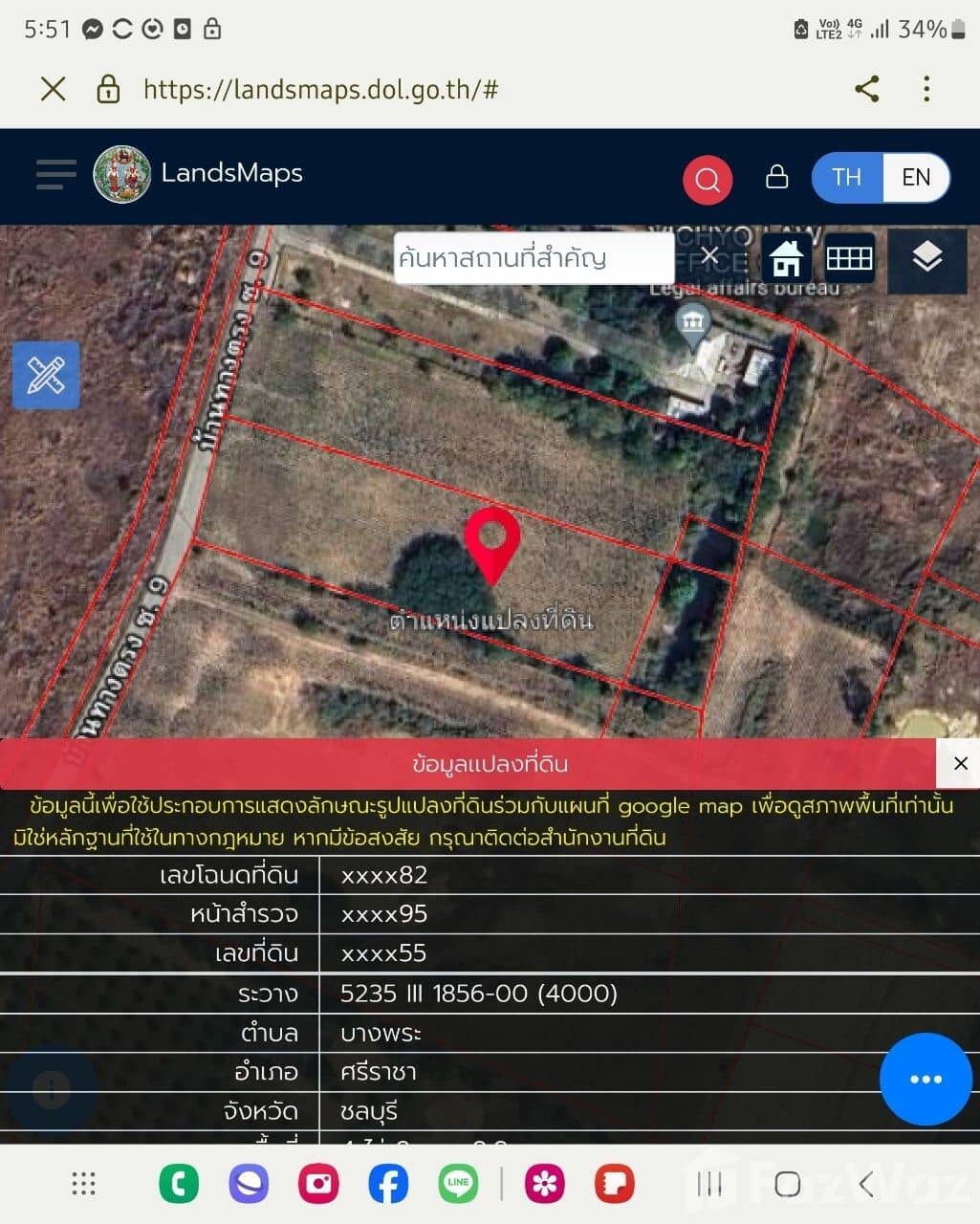Close the land parcel info panel
980x1224 pixels.
point(960,763)
